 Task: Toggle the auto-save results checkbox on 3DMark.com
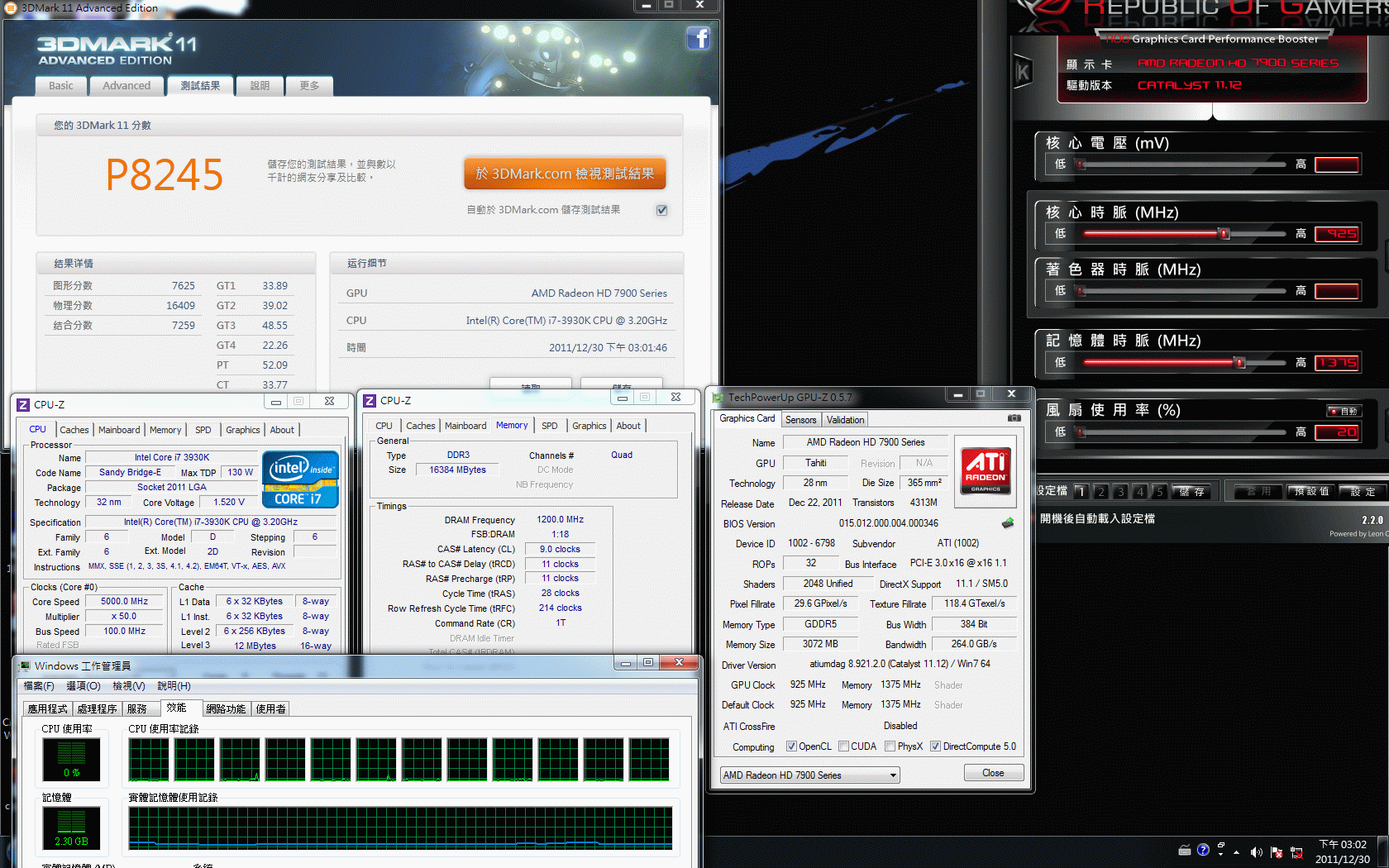point(661,210)
